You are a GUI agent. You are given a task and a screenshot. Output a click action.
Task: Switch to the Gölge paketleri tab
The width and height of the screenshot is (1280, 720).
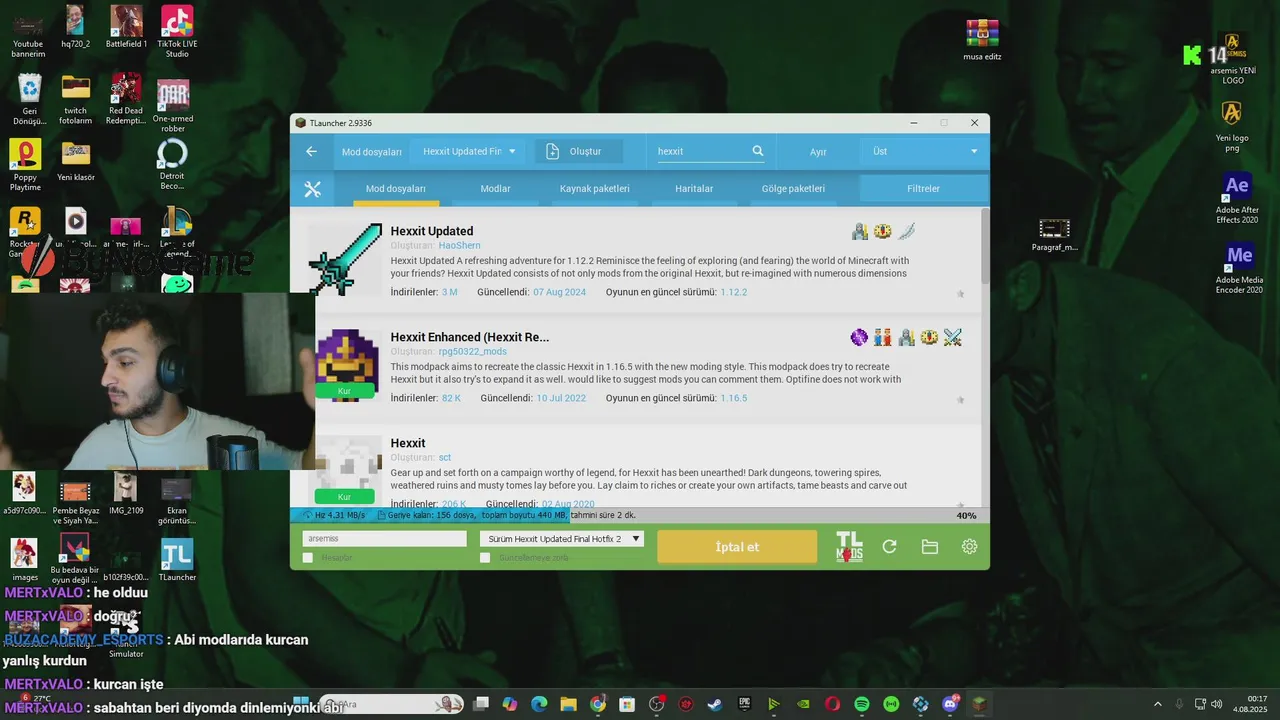(x=793, y=188)
